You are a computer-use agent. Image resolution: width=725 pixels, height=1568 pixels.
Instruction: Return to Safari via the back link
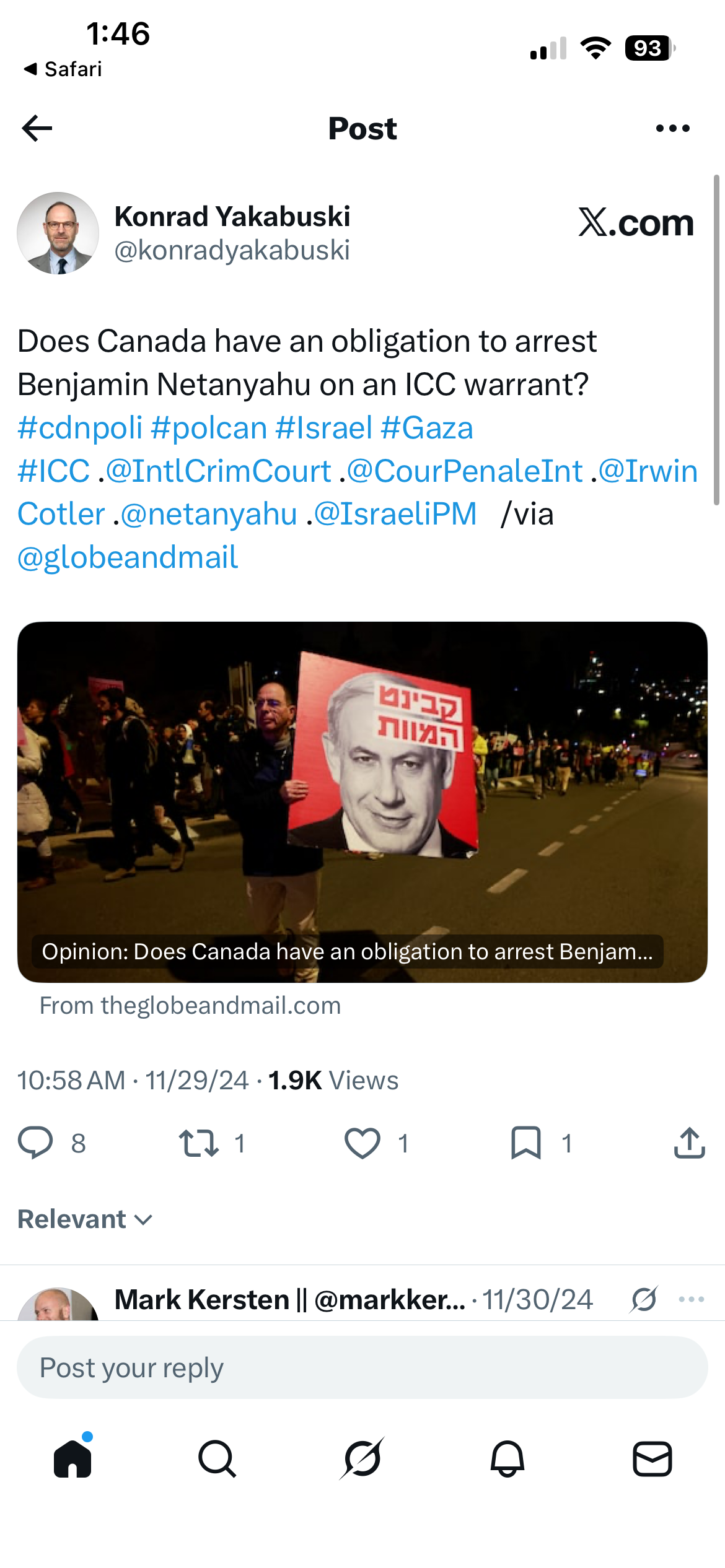tap(62, 69)
